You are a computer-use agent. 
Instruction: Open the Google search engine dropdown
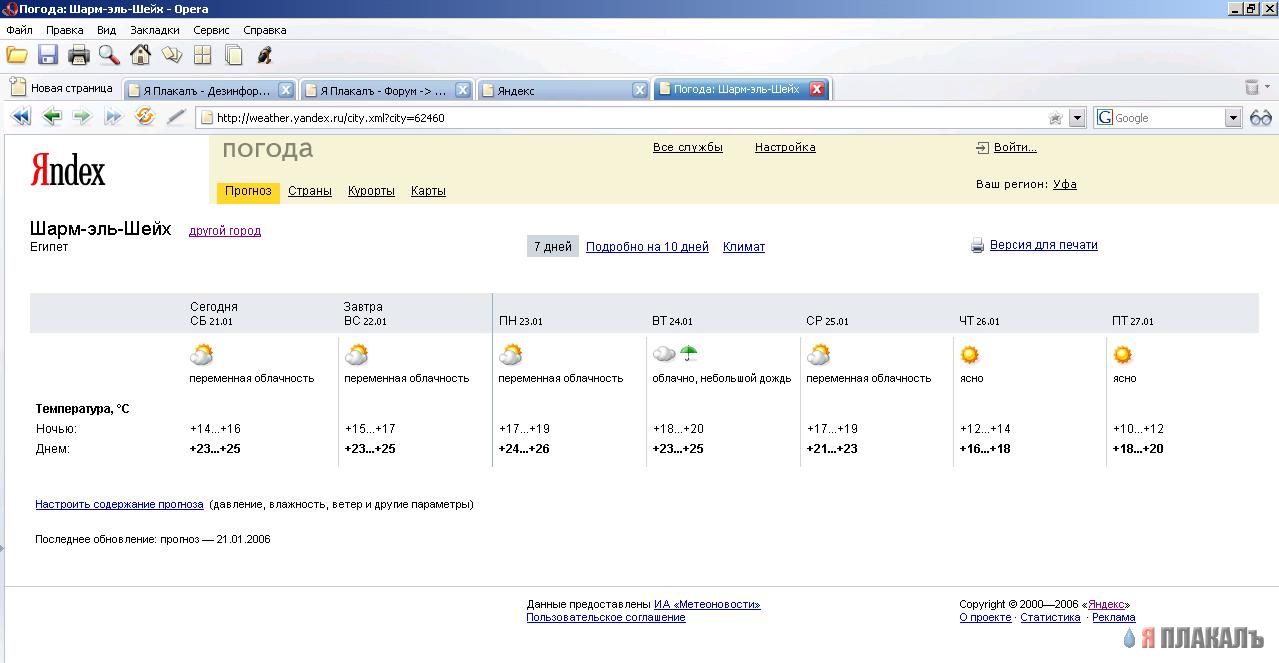(x=1233, y=118)
